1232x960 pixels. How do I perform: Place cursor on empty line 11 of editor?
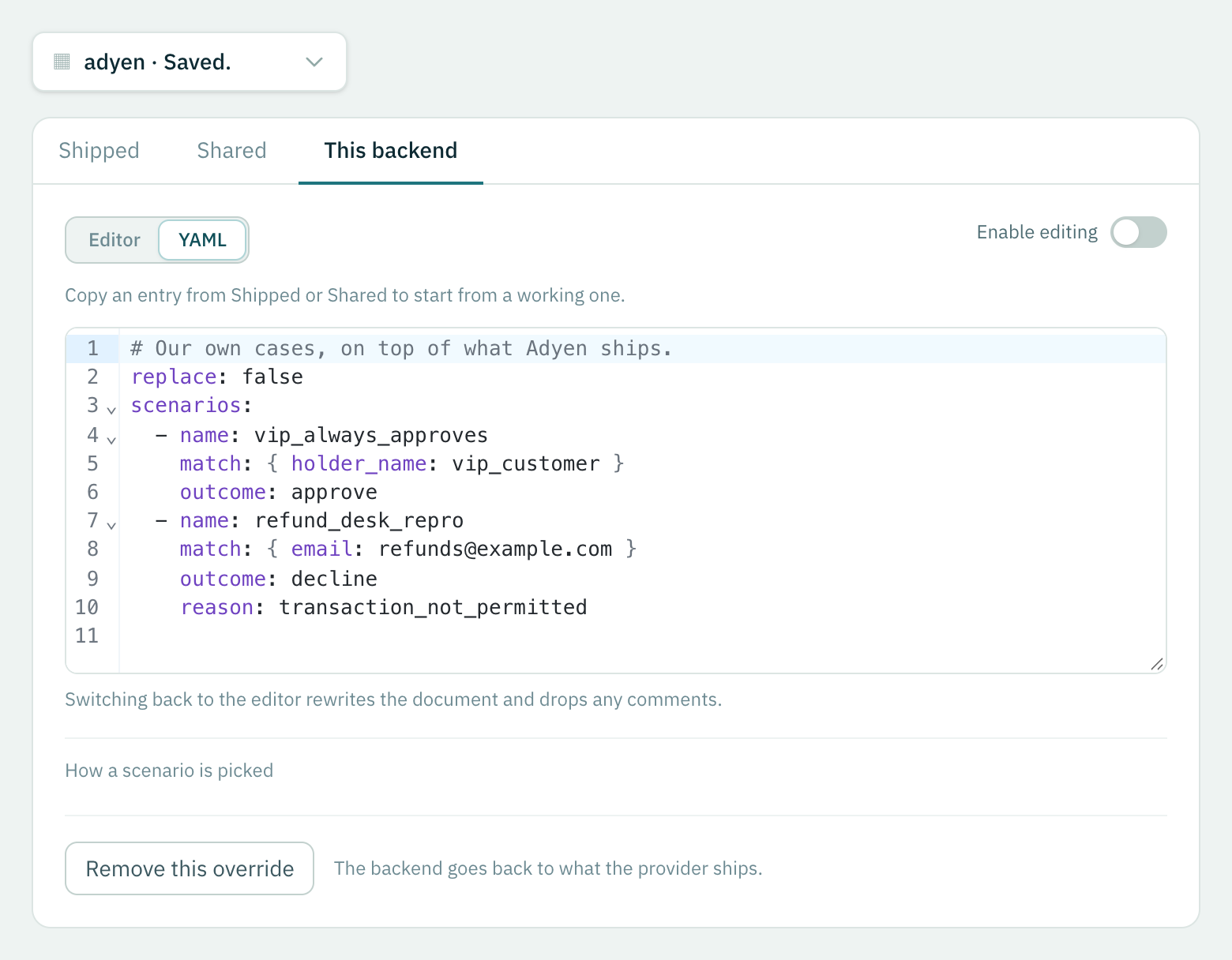pyautogui.click(x=642, y=636)
